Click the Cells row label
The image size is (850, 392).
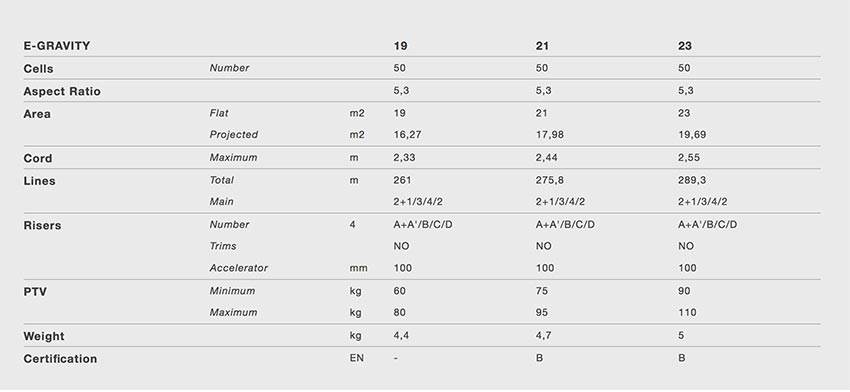38,69
